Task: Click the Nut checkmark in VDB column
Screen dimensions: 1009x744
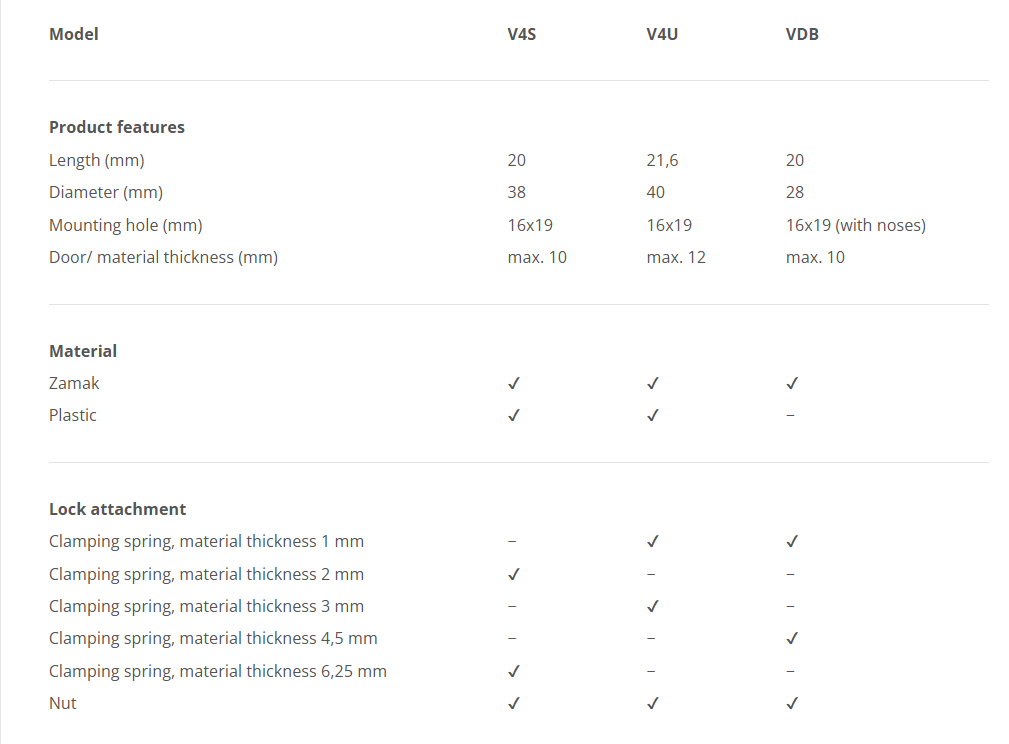Action: [792, 703]
